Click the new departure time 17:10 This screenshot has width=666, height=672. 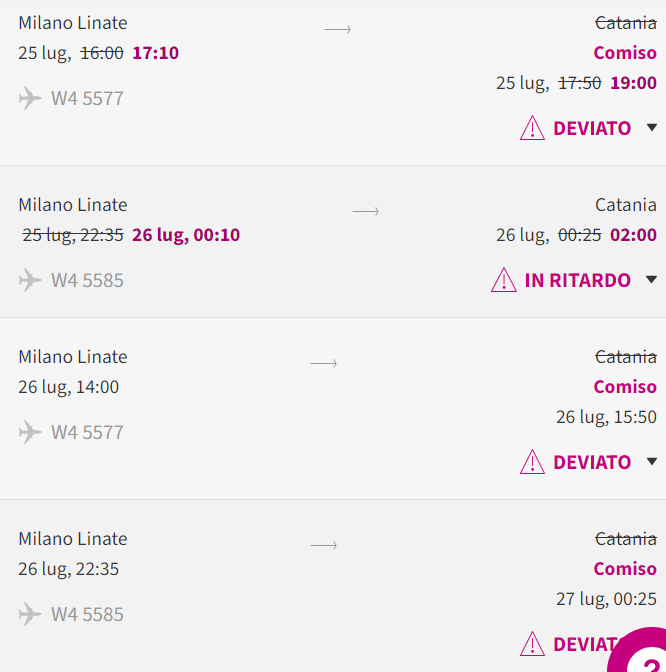(x=155, y=53)
